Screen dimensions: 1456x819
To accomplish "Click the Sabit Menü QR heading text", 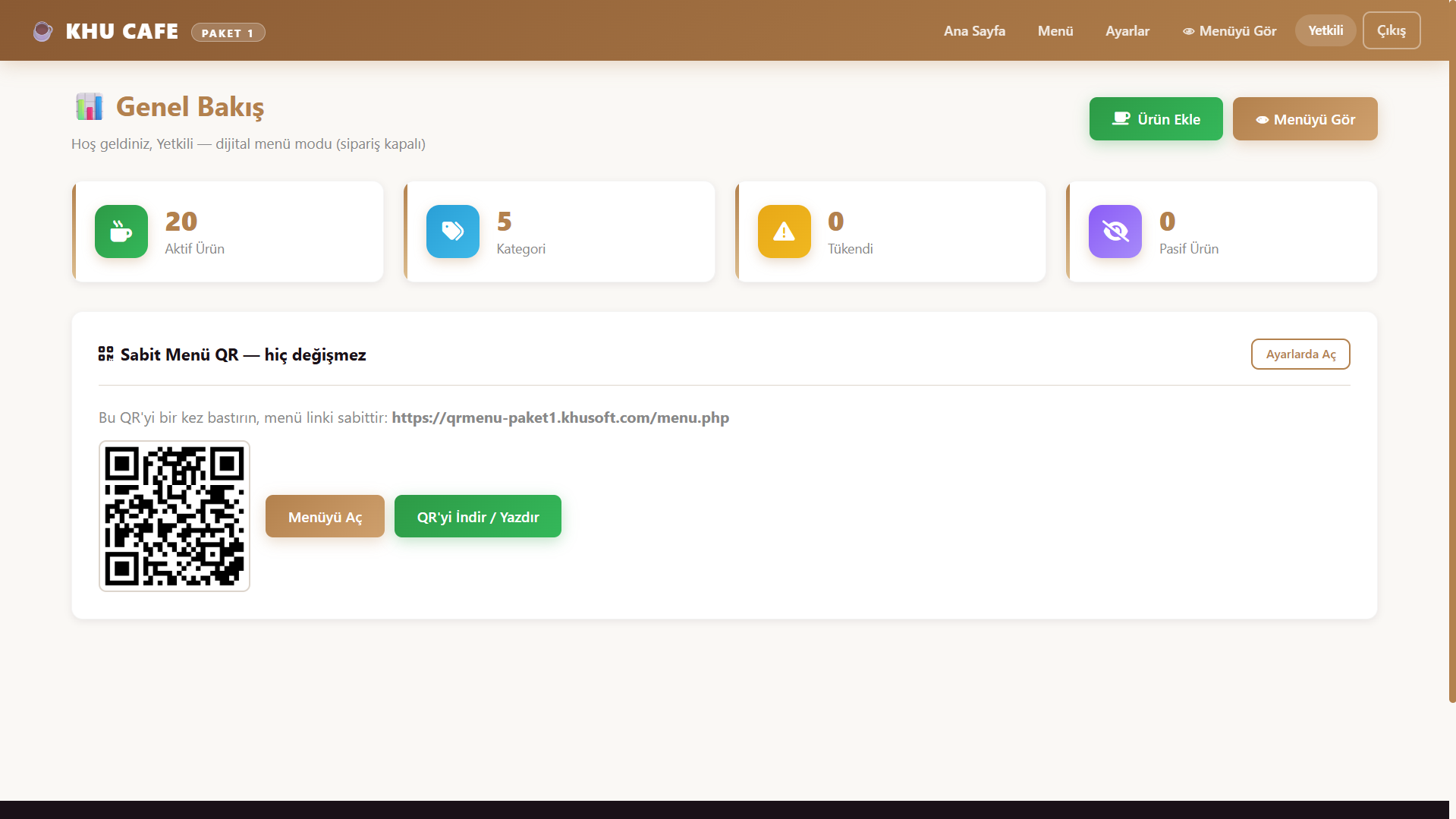I will click(243, 354).
